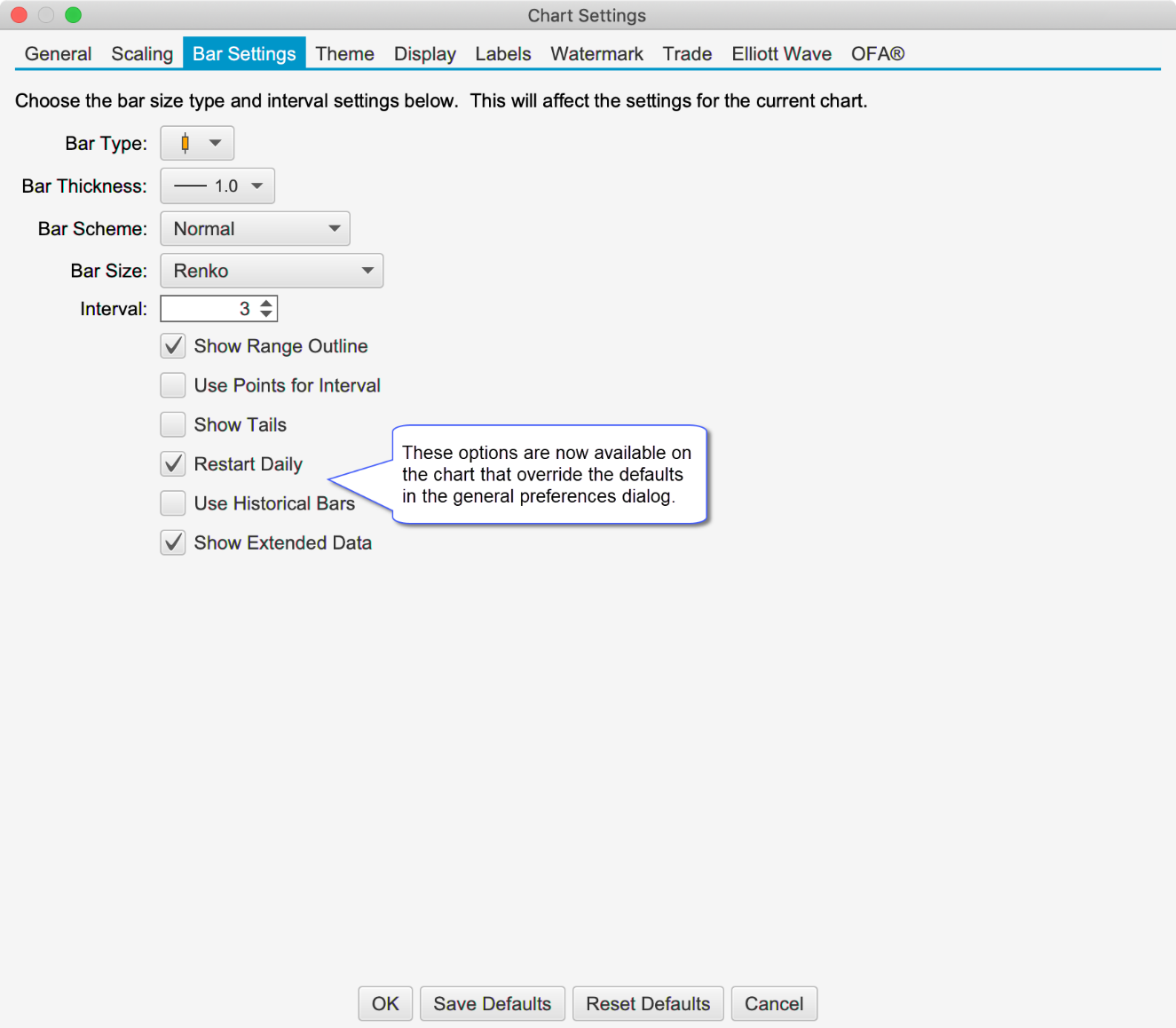
Task: Uncheck Show Extended Data checkbox
Action: coord(173,542)
